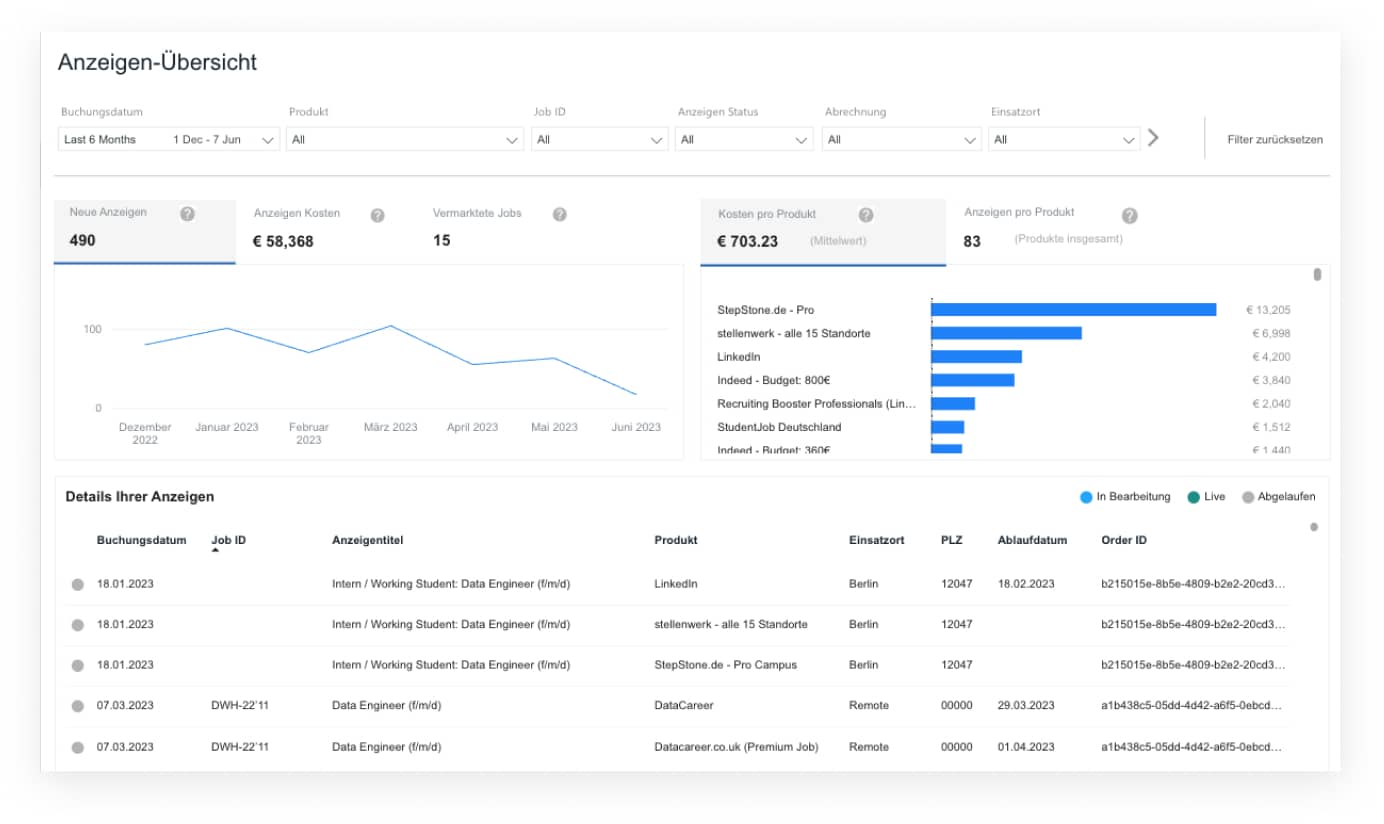Click status dot of Datacareer.co.uk row
Screen dimensions: 1384x824
[78, 747]
